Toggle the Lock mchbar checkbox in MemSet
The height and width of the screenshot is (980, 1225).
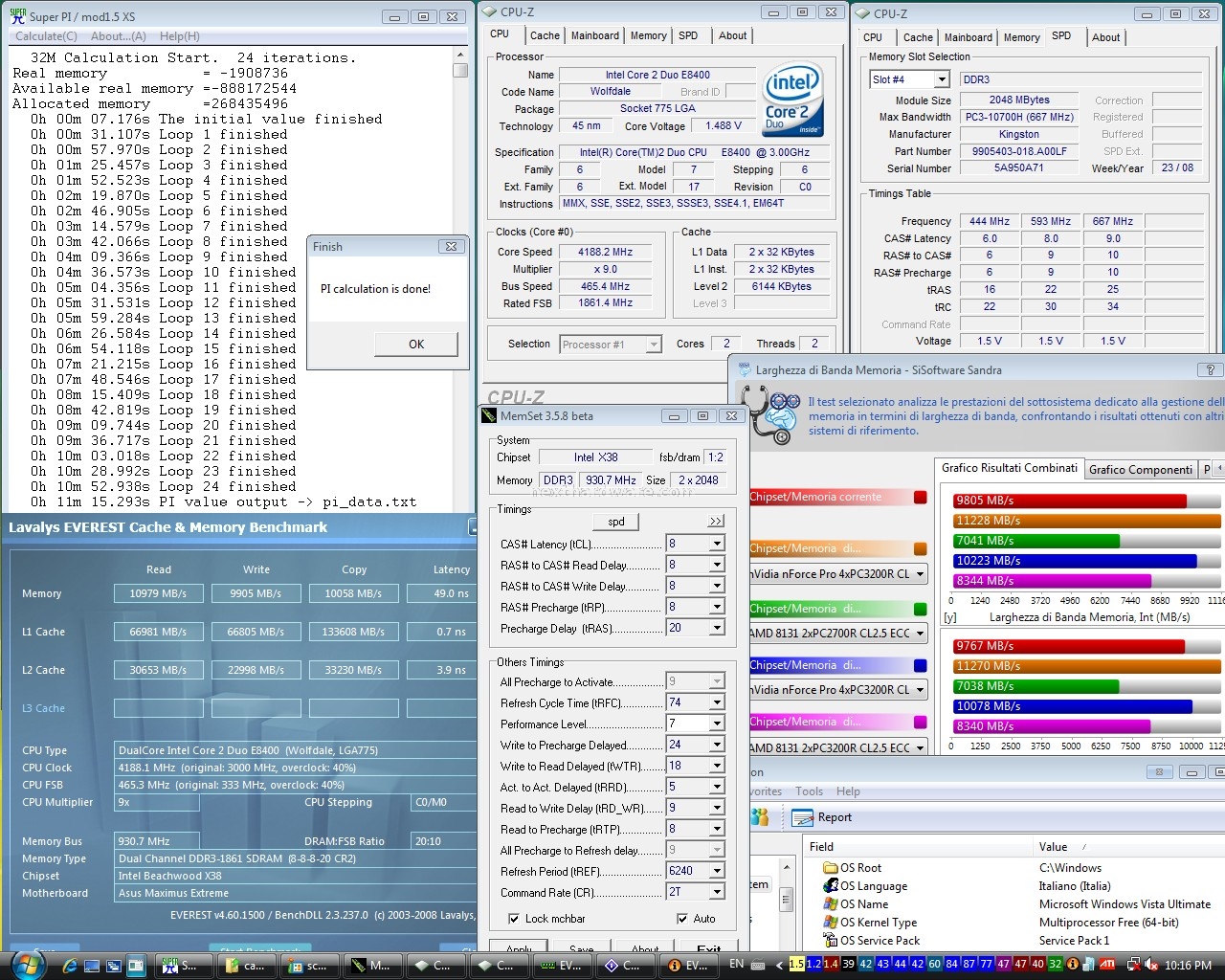(x=514, y=919)
